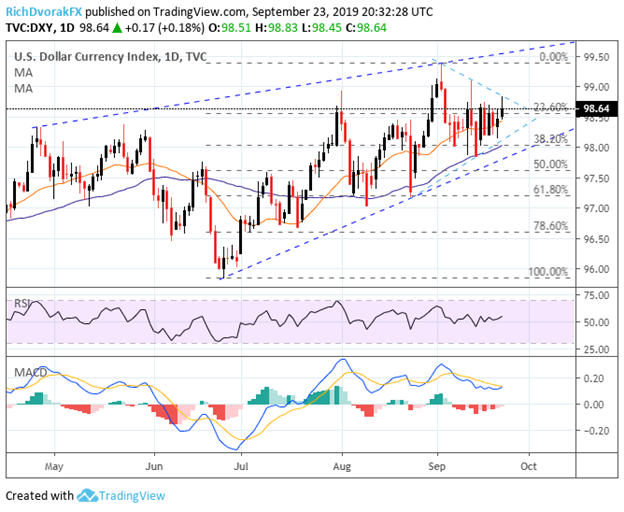Click the 23.60% Fibonacci level label
The height and width of the screenshot is (512, 624).
pos(551,107)
